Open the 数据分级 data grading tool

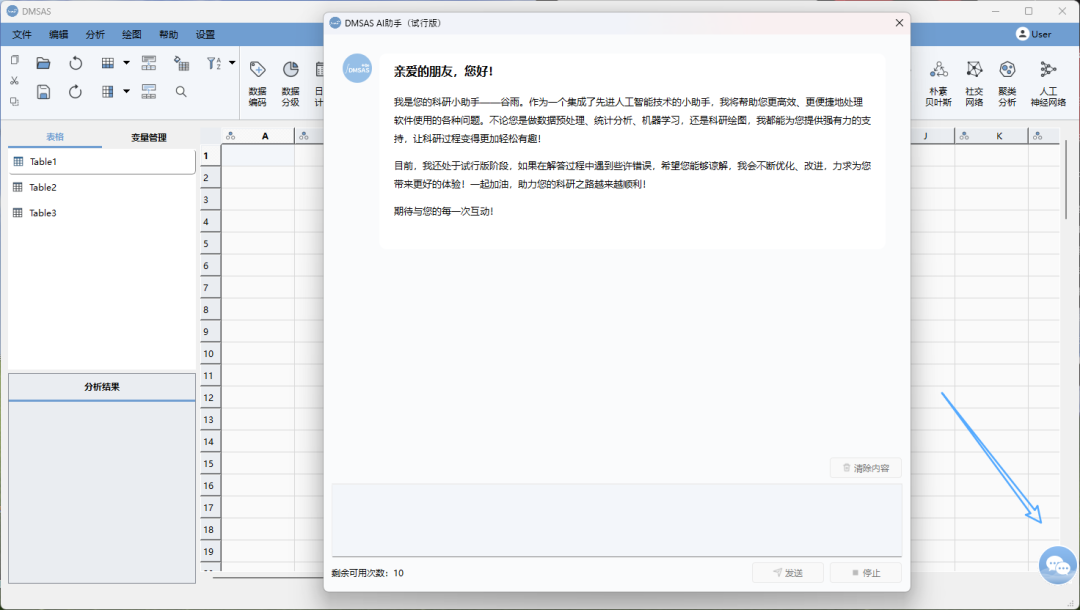tap(290, 81)
